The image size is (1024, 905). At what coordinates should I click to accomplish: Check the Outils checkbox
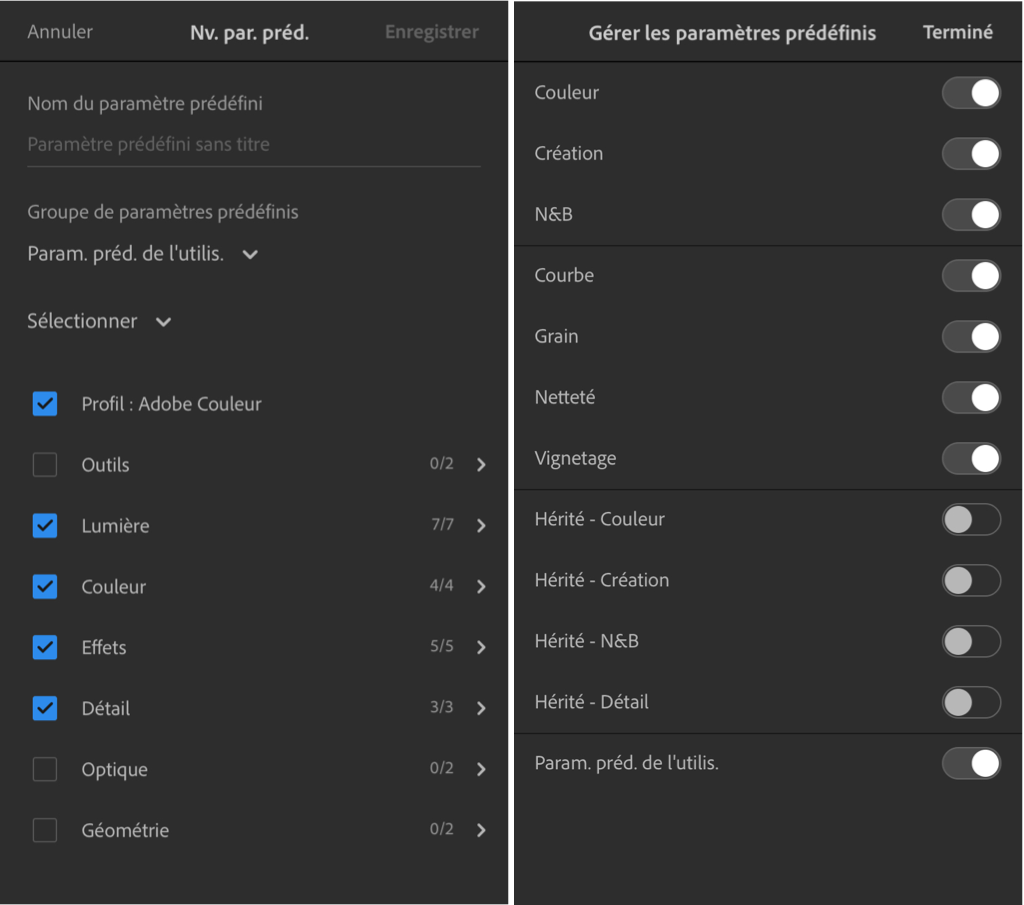(x=45, y=464)
